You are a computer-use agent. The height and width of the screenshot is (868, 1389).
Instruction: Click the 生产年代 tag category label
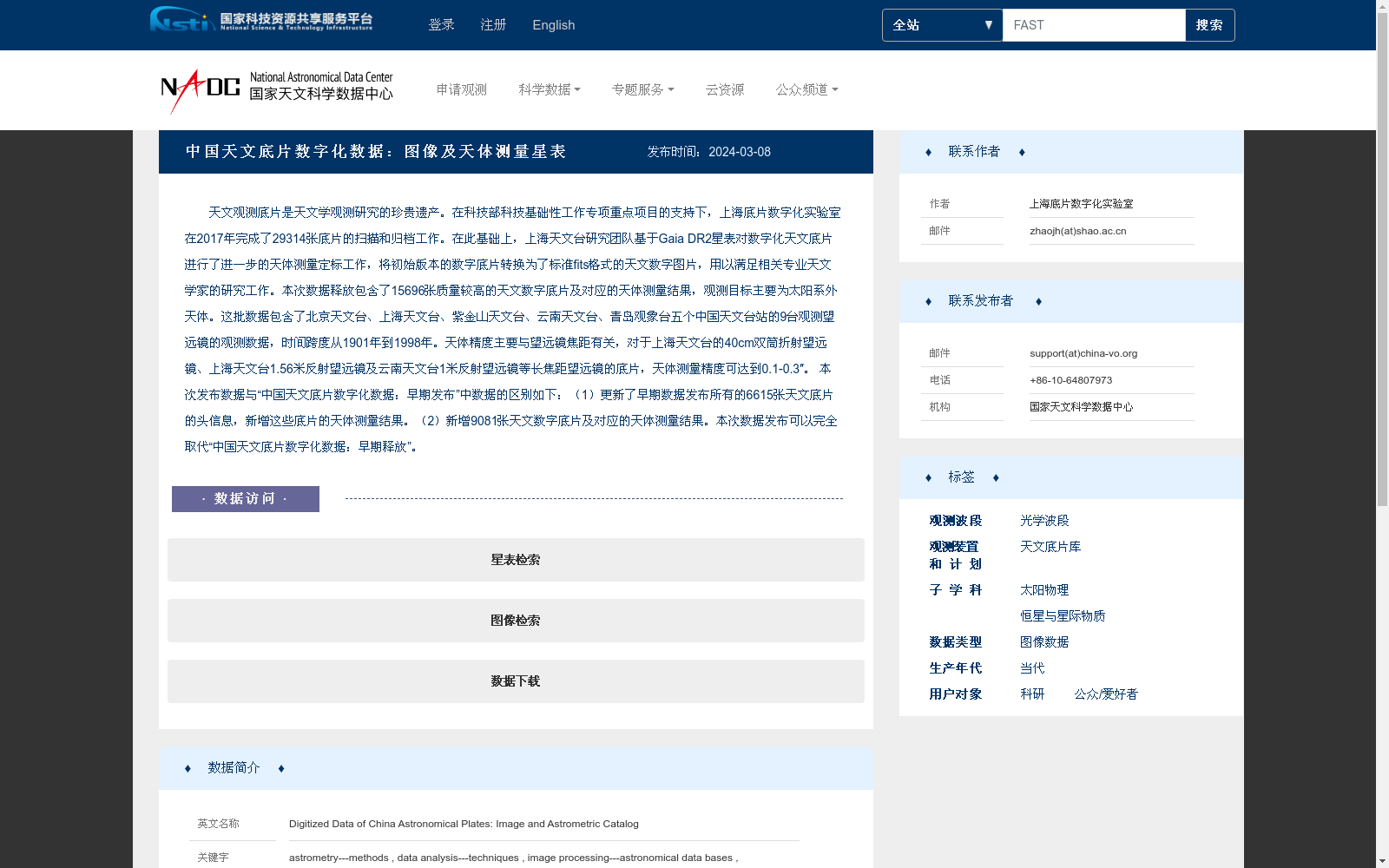pos(956,668)
